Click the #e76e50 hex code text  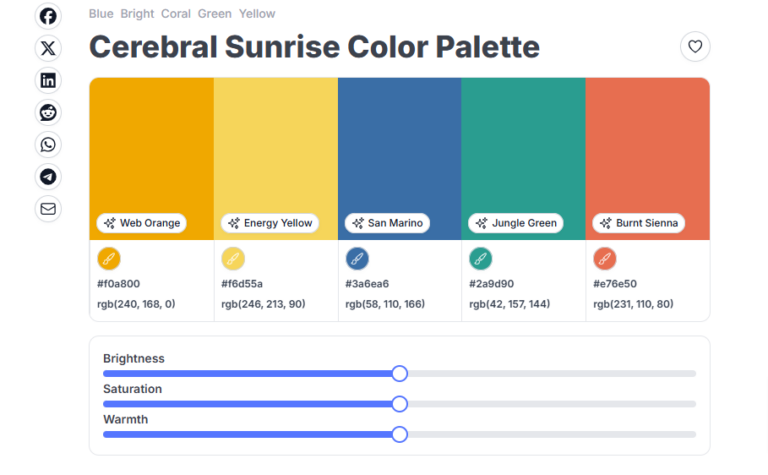[x=615, y=284]
